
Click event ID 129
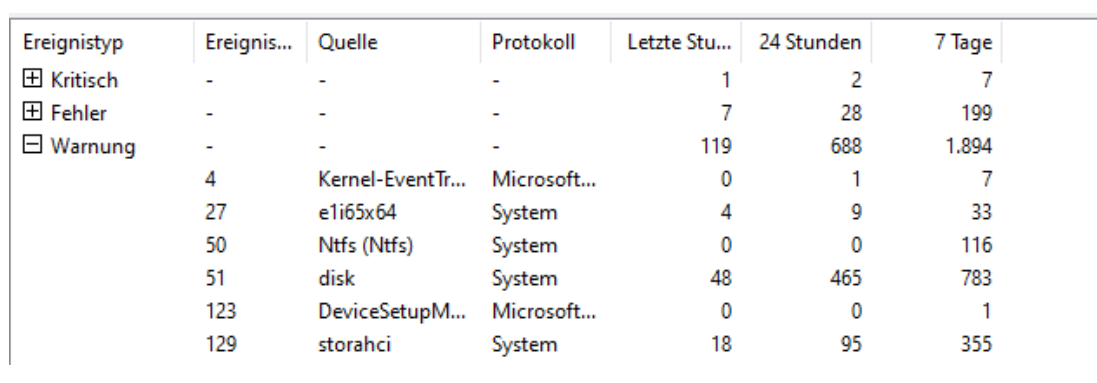coord(221,344)
